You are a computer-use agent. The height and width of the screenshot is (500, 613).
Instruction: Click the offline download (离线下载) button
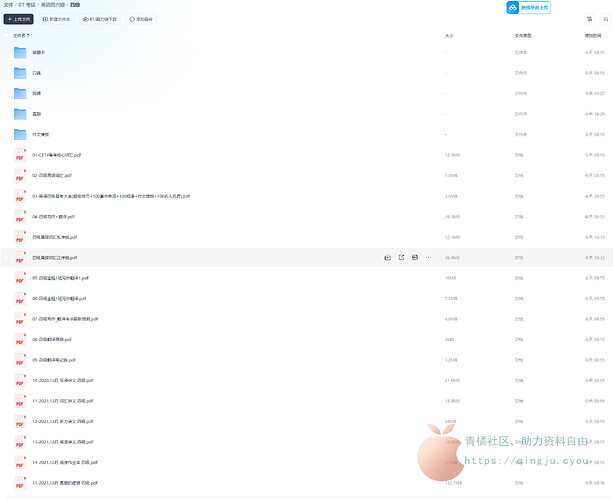tap(100, 19)
